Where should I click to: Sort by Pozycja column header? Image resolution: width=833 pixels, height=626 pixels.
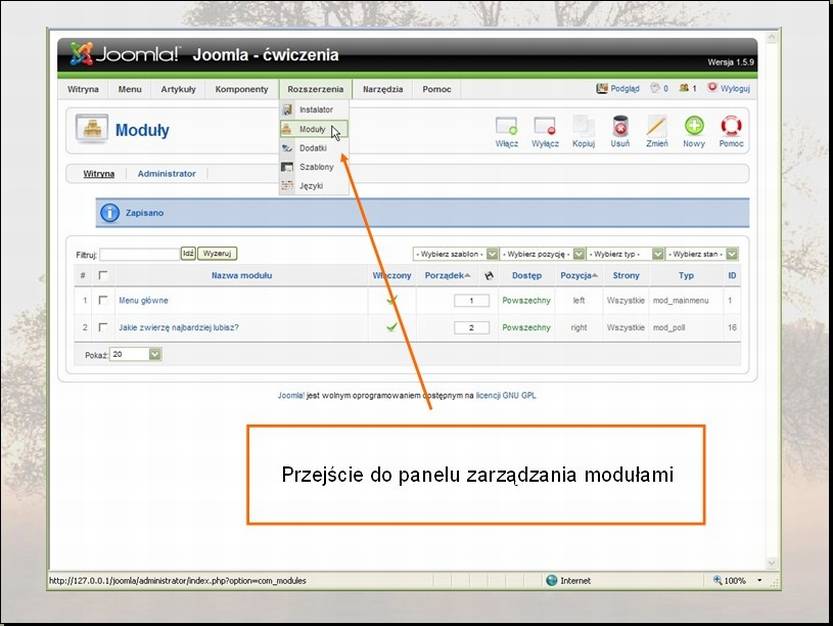[x=576, y=275]
